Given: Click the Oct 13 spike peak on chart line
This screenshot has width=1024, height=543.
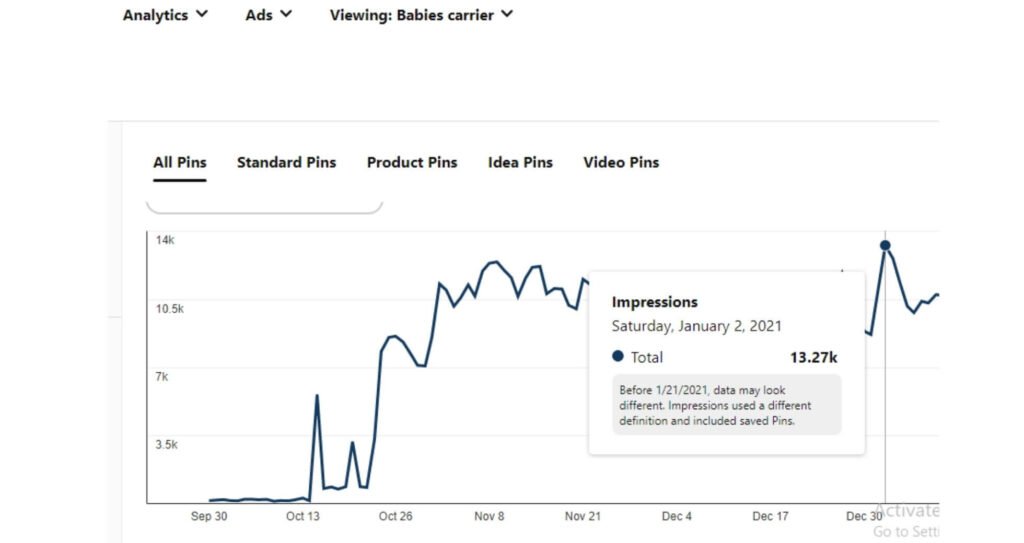Looking at the screenshot, I should click(317, 396).
